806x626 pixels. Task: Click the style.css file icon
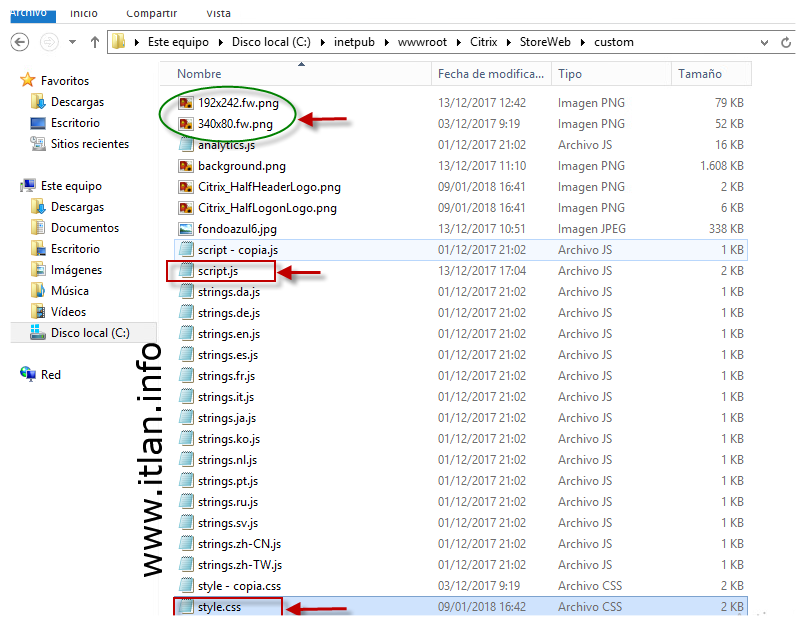pyautogui.click(x=186, y=607)
